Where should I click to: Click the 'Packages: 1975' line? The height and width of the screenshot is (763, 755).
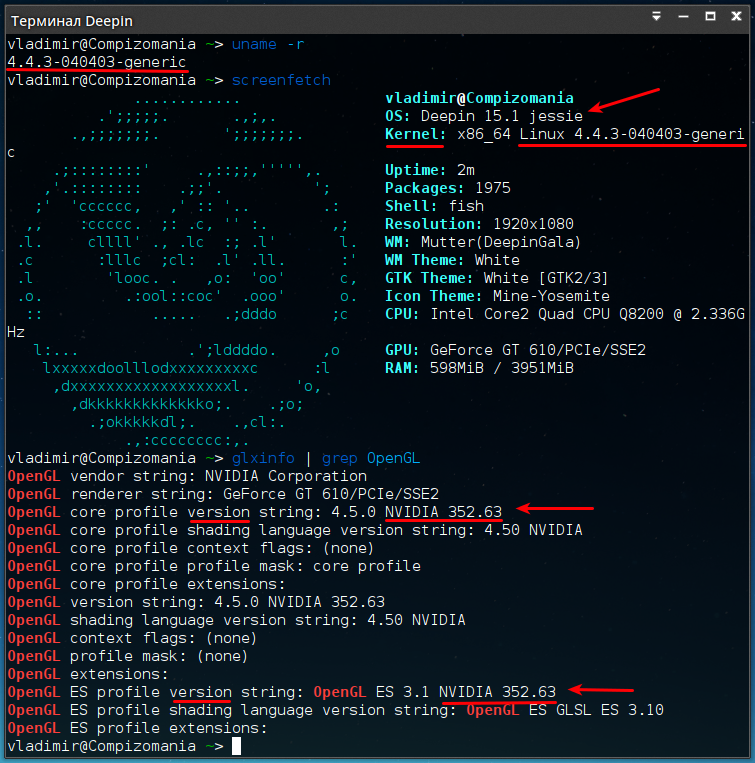pos(448,188)
